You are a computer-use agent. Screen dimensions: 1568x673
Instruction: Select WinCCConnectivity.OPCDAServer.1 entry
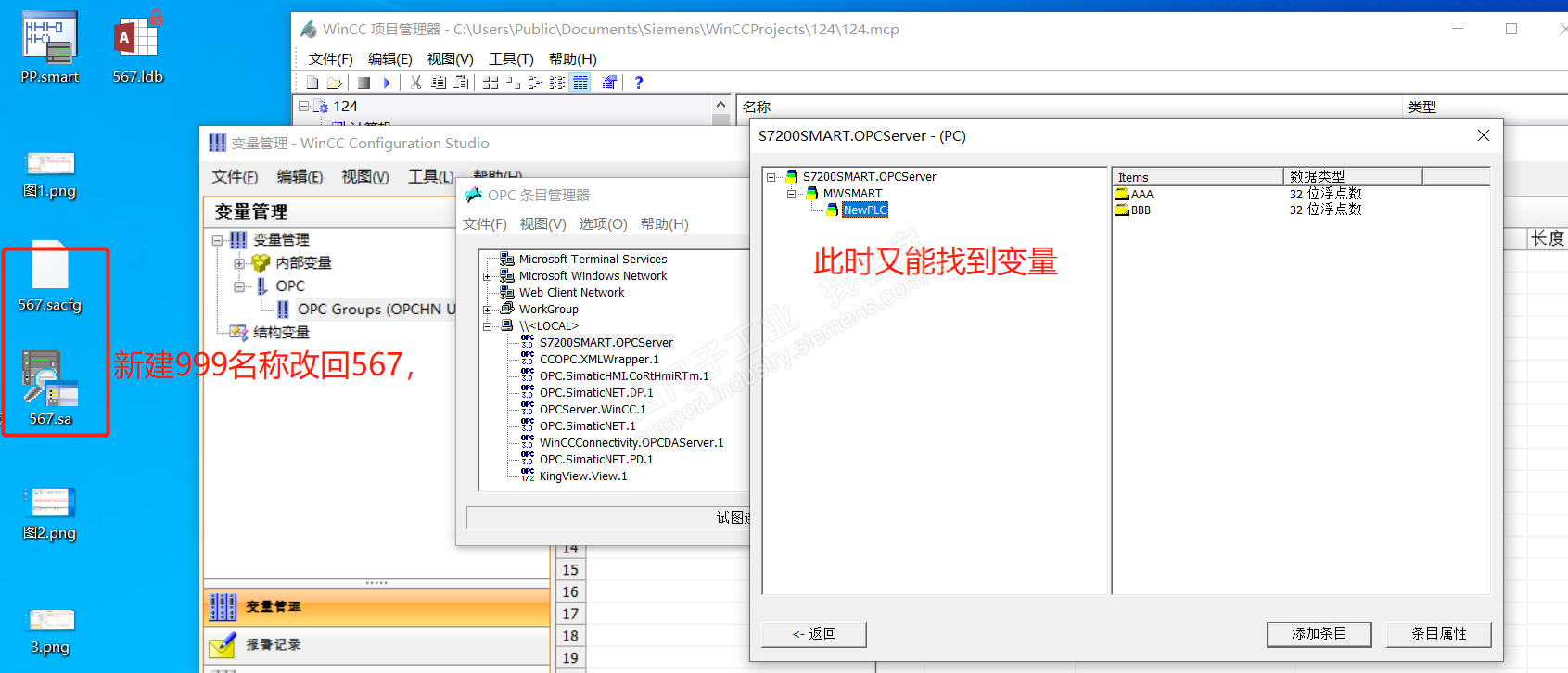click(x=631, y=443)
